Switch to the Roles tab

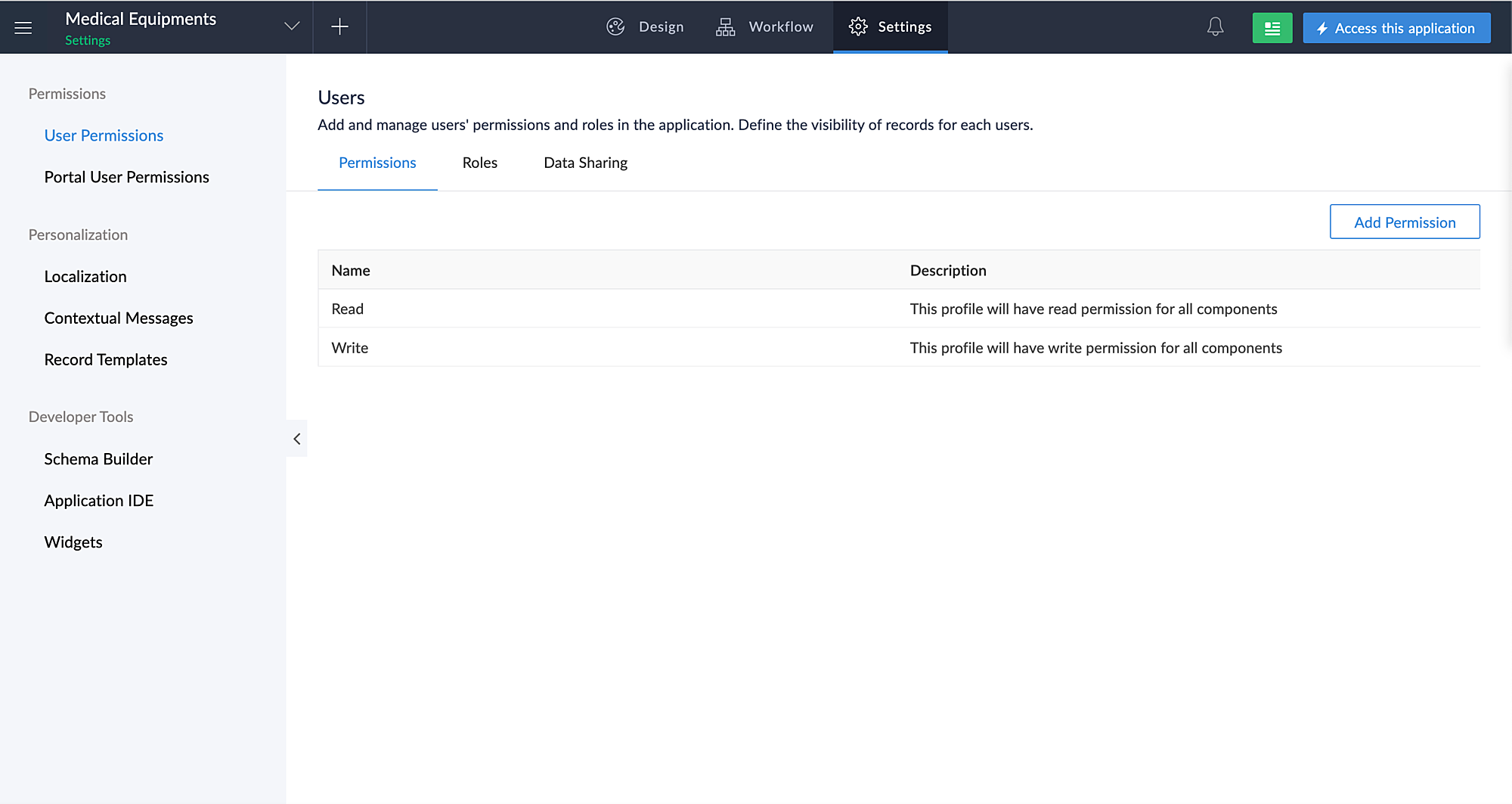pos(479,163)
